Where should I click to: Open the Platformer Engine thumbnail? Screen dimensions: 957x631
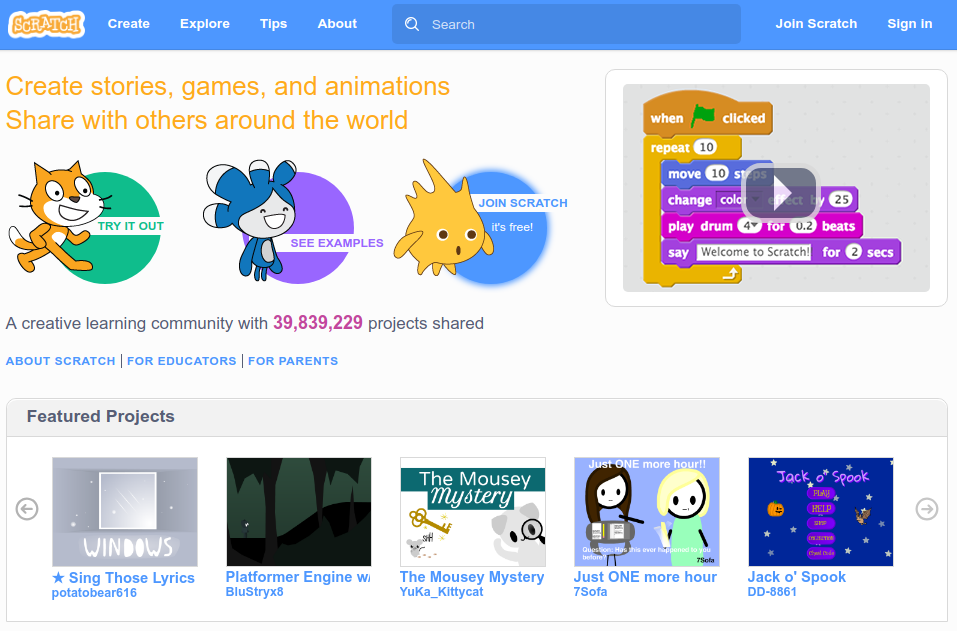(x=299, y=512)
